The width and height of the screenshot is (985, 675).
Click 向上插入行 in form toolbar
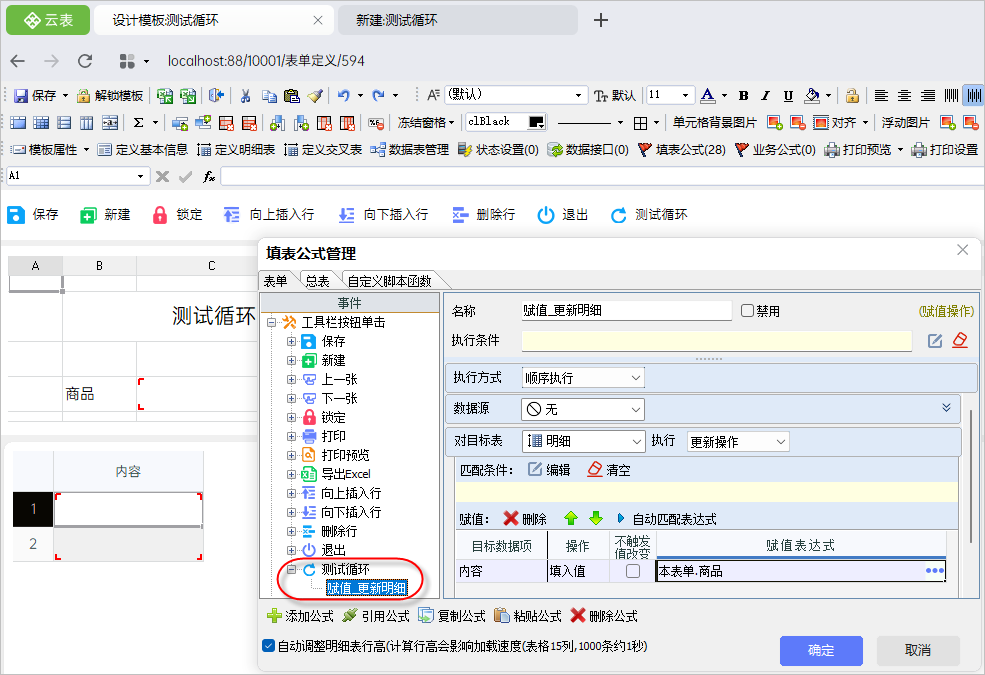(x=269, y=215)
